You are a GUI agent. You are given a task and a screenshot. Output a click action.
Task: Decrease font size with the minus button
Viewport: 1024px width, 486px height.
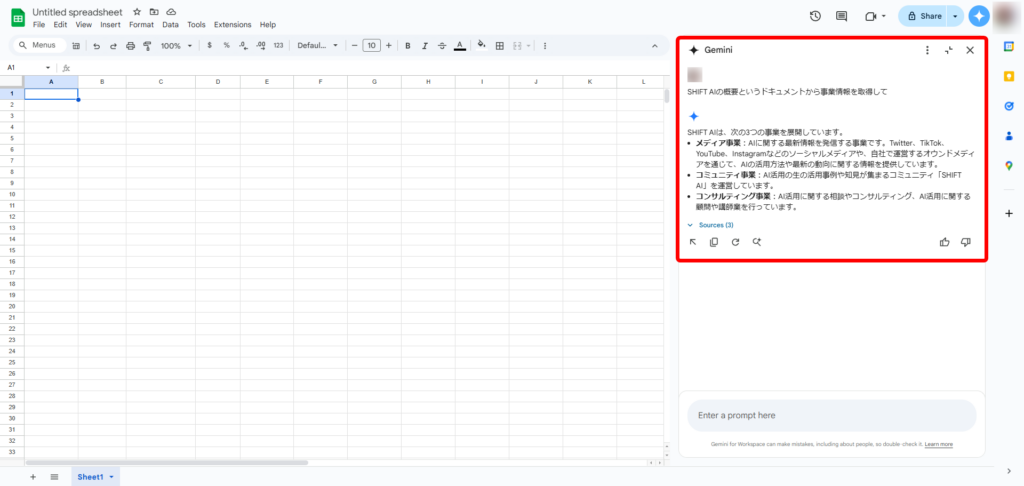[355, 46]
